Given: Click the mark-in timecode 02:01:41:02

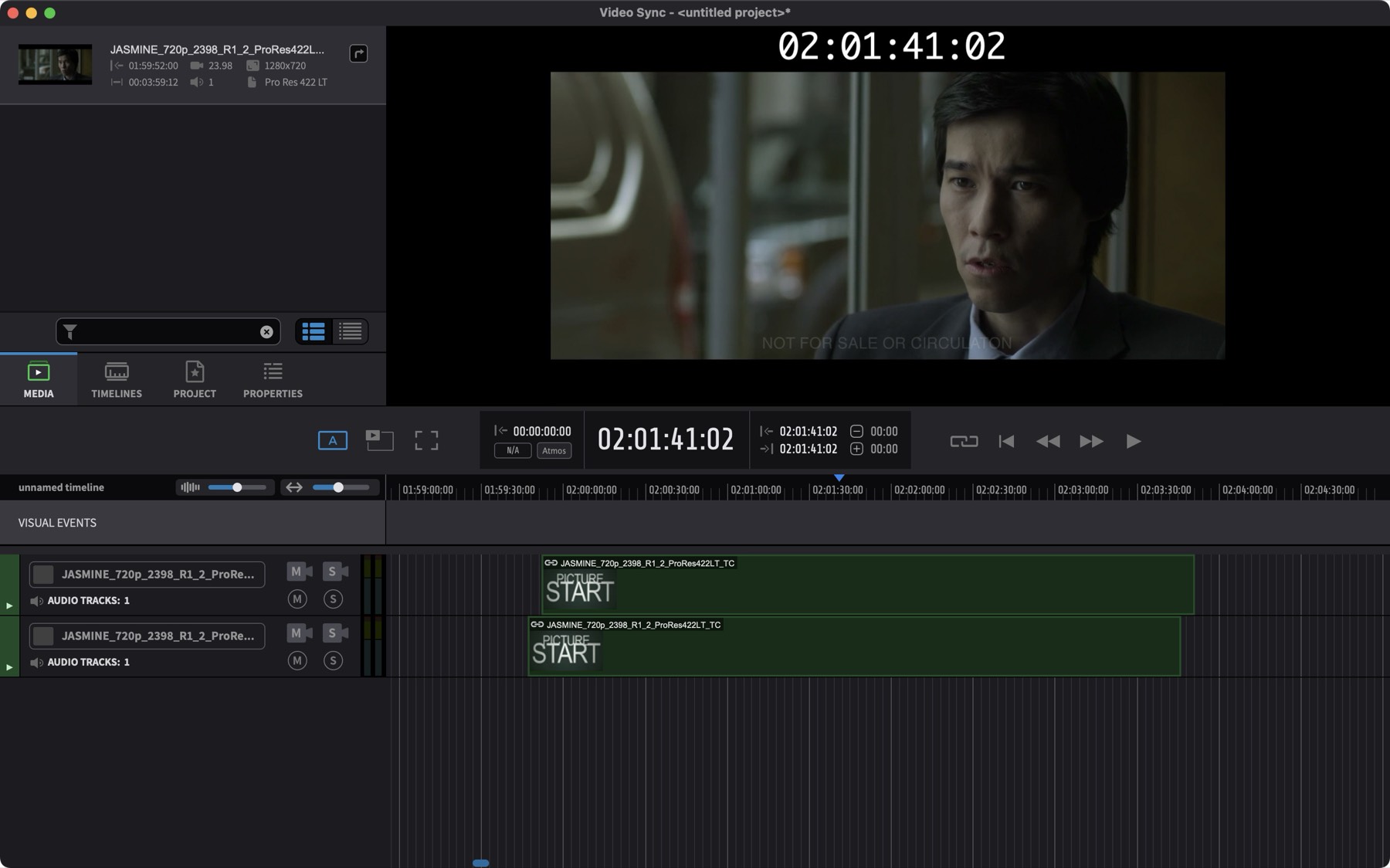Looking at the screenshot, I should pos(808,431).
